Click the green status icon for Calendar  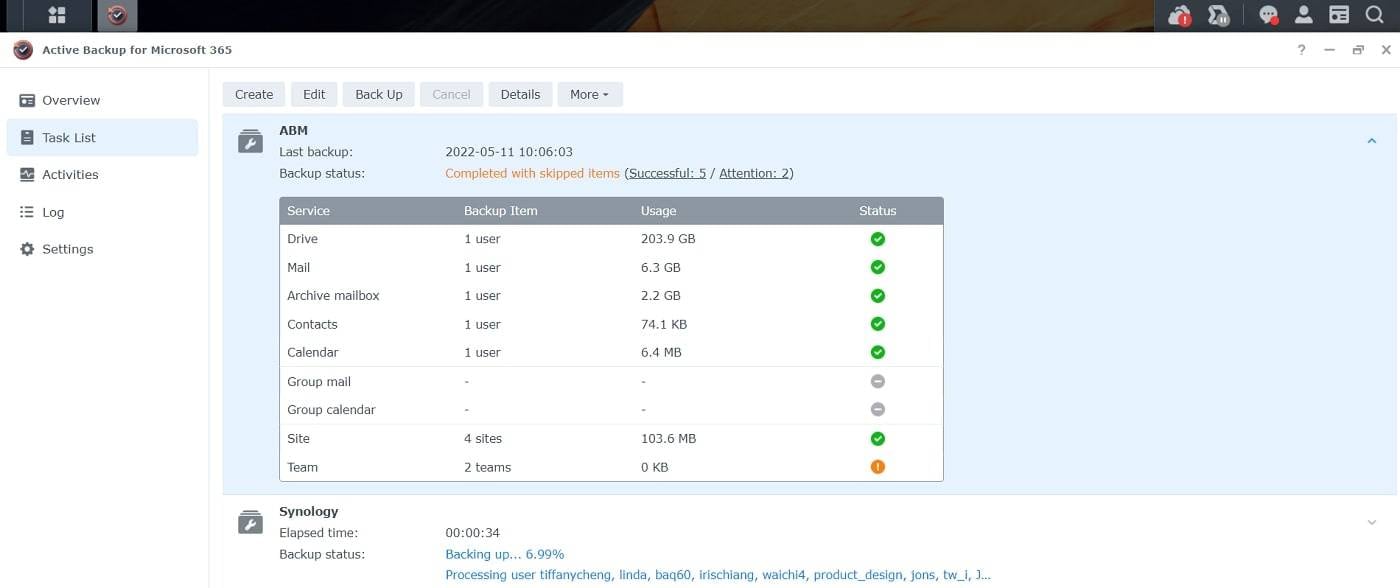877,352
